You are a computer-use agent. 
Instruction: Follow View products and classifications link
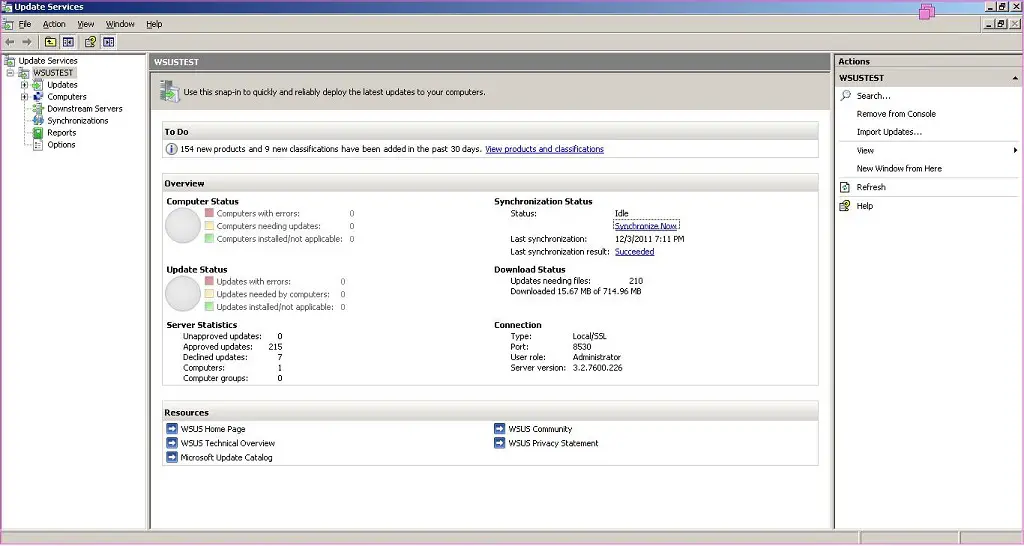click(545, 149)
